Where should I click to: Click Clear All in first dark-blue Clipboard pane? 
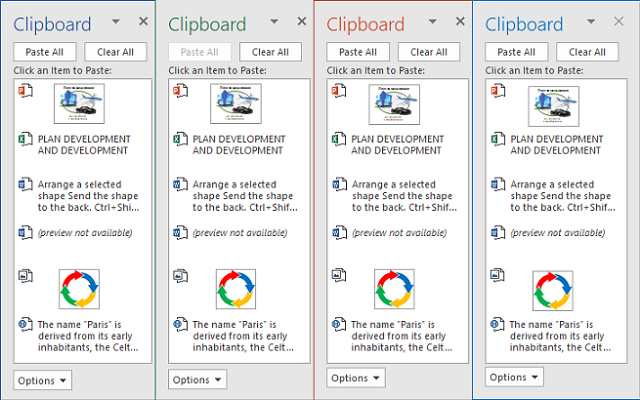pyautogui.click(x=116, y=52)
